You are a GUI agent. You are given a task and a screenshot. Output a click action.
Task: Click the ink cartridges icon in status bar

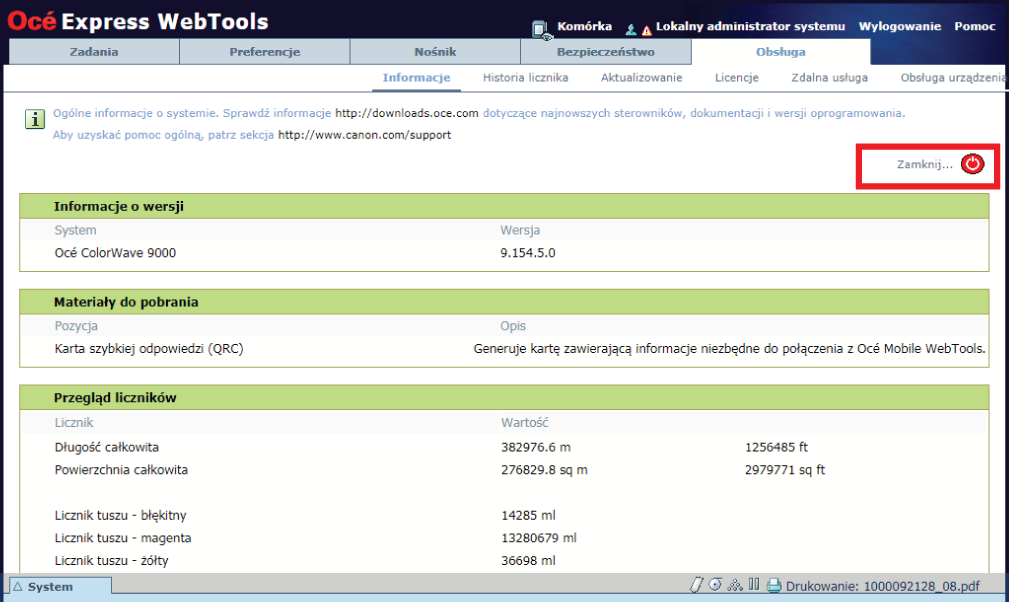(754, 585)
